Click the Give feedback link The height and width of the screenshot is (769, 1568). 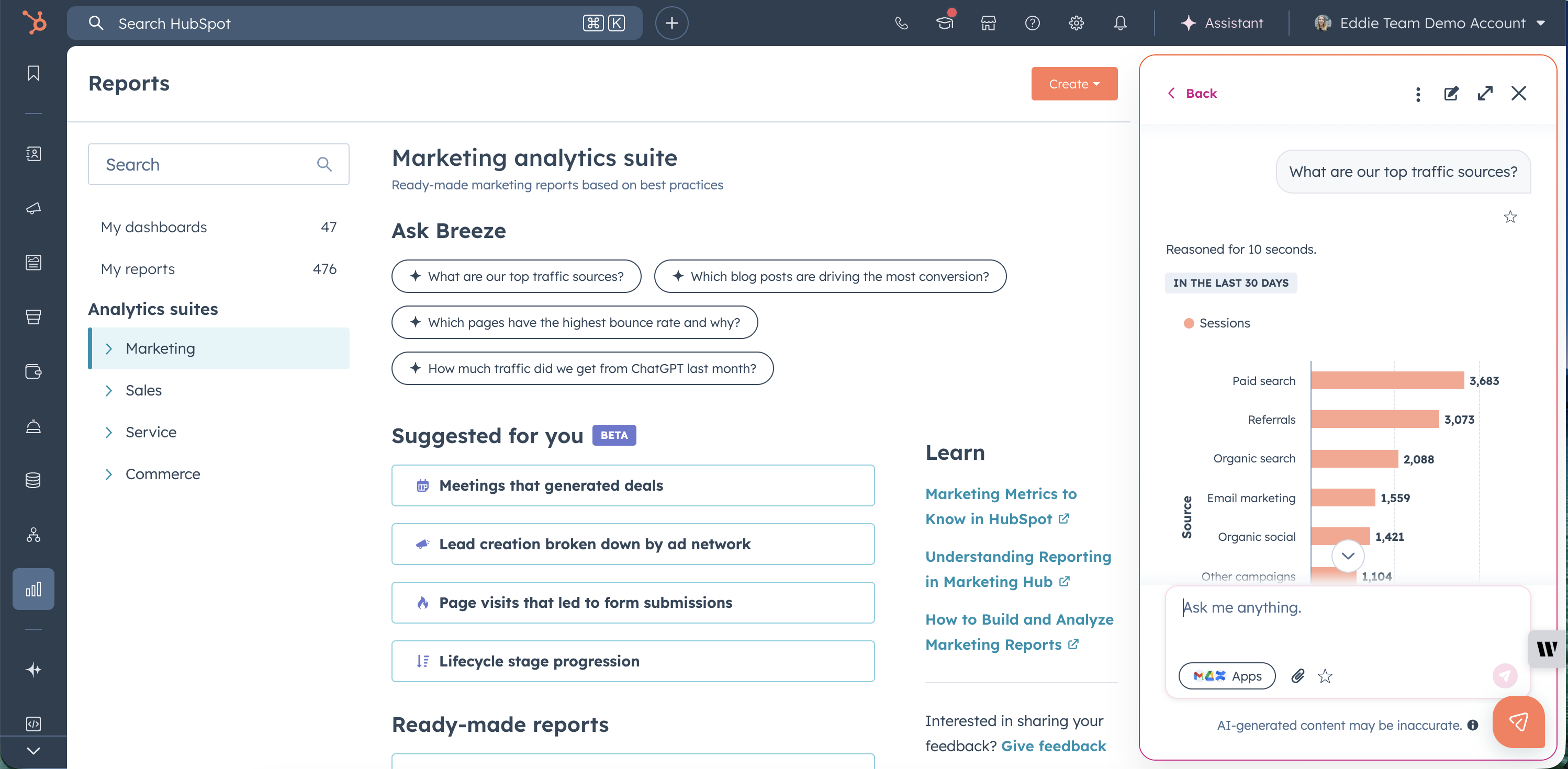tap(1053, 746)
